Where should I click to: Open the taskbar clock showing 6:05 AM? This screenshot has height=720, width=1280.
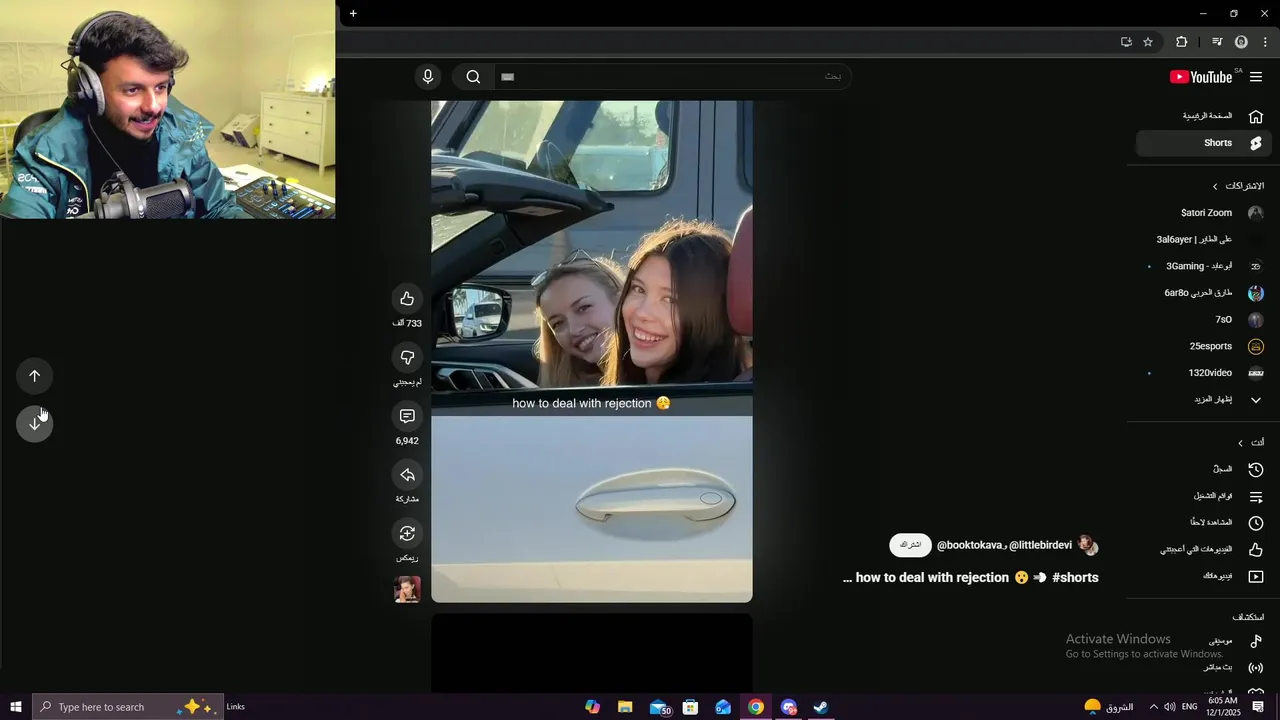(1222, 707)
